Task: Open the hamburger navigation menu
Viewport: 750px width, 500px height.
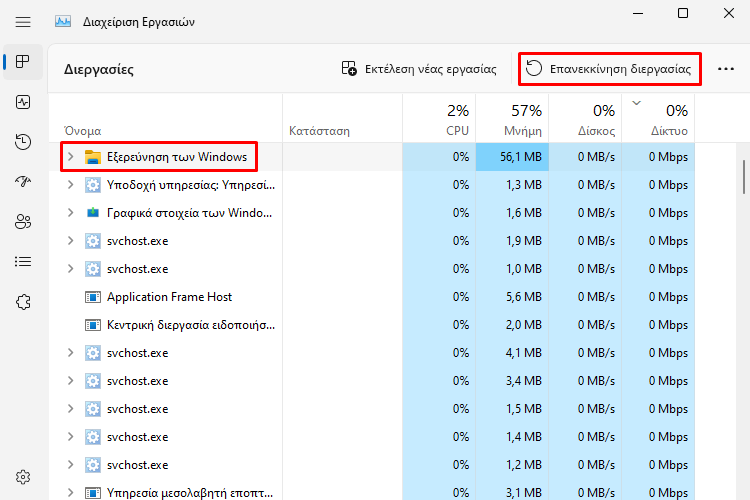Action: point(22,22)
